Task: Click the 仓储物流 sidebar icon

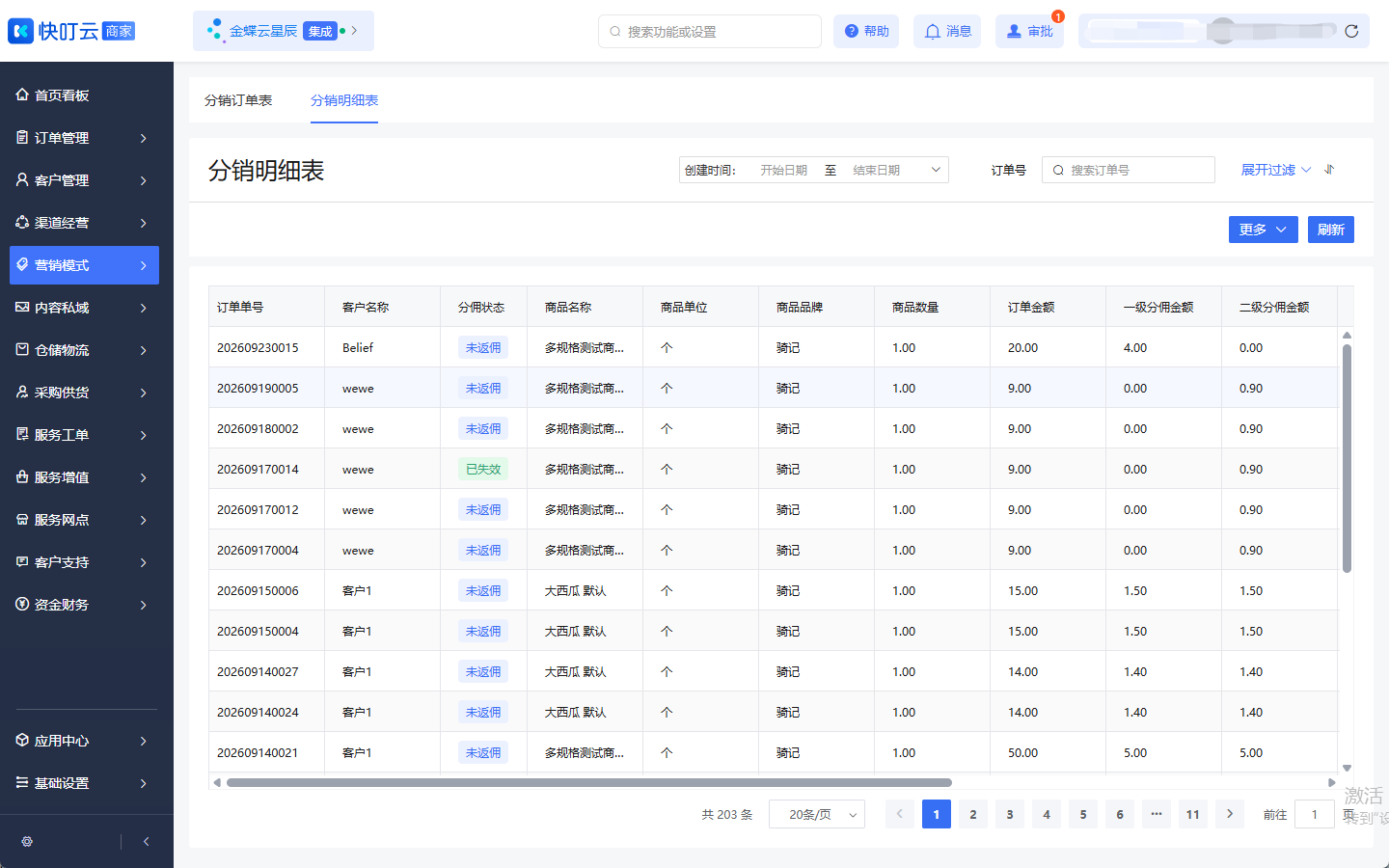Action: coord(22,349)
